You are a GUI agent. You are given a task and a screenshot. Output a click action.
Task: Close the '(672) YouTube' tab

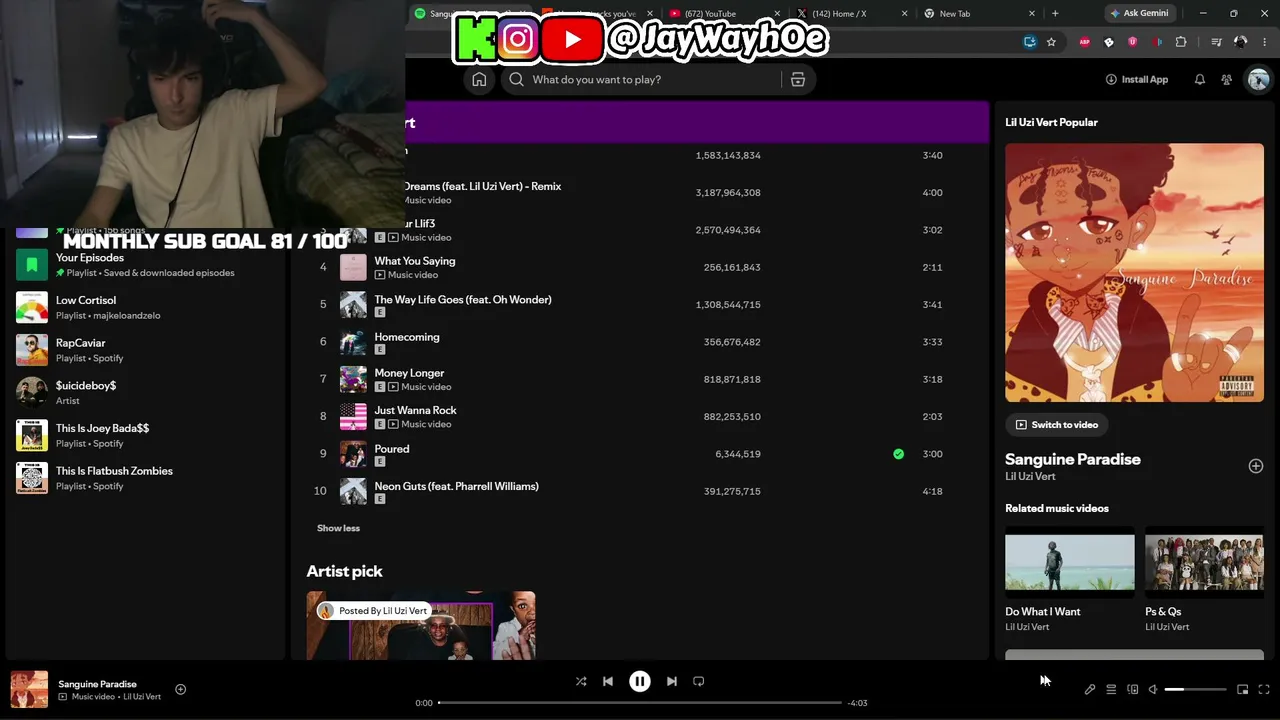777,13
